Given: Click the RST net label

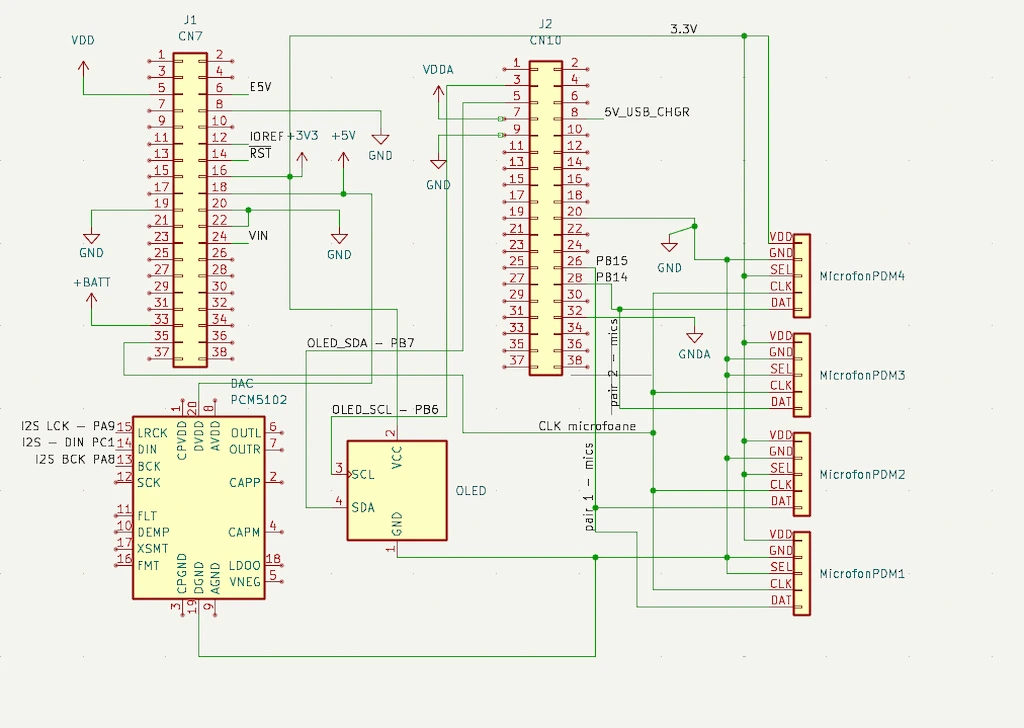Looking at the screenshot, I should point(261,153).
